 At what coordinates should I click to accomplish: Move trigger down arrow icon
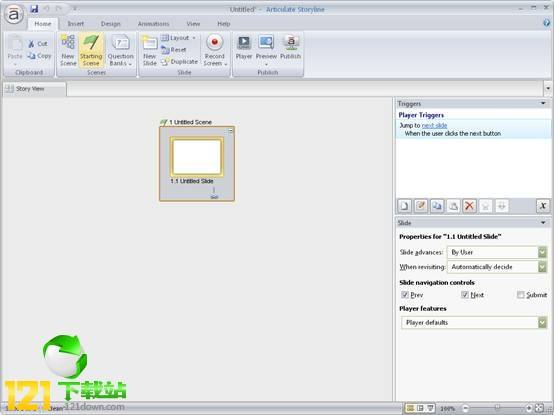[502, 206]
